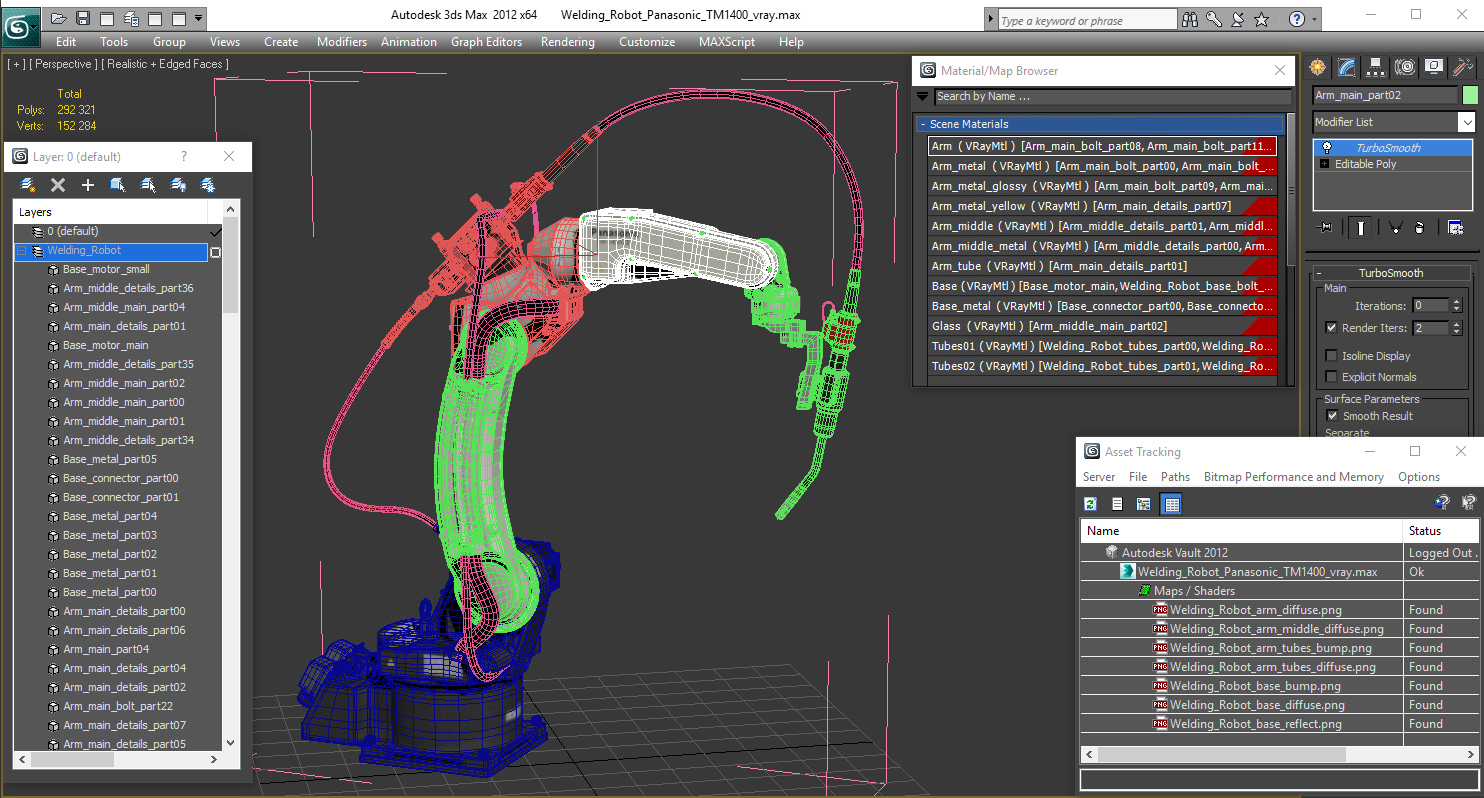Viewport: 1484px width, 798px height.
Task: Open the Modify command panel tab
Action: 1347,67
